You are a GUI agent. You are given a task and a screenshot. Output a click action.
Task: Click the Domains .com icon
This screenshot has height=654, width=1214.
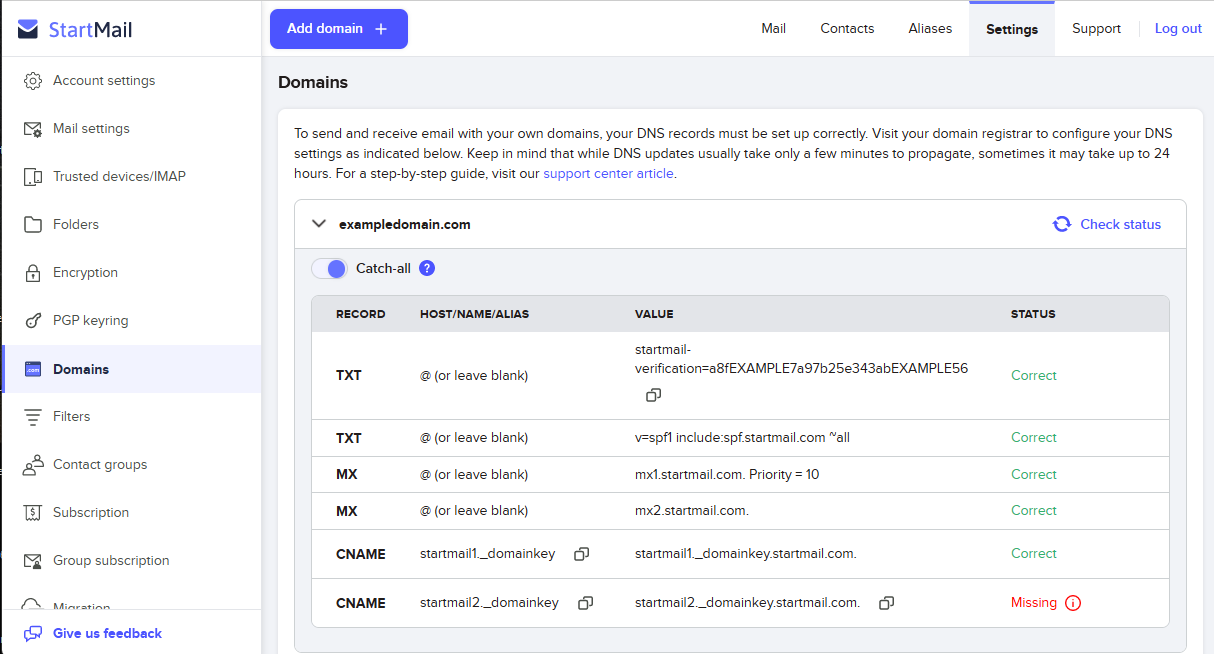(x=33, y=369)
